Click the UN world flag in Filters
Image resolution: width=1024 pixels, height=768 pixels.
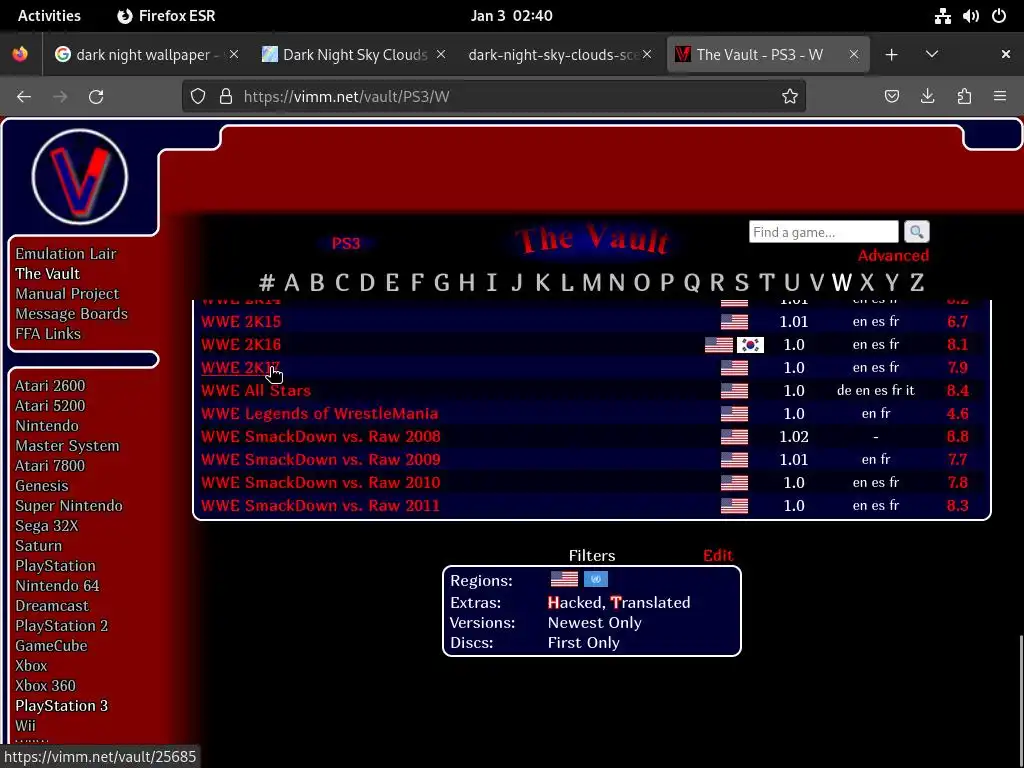pos(596,579)
